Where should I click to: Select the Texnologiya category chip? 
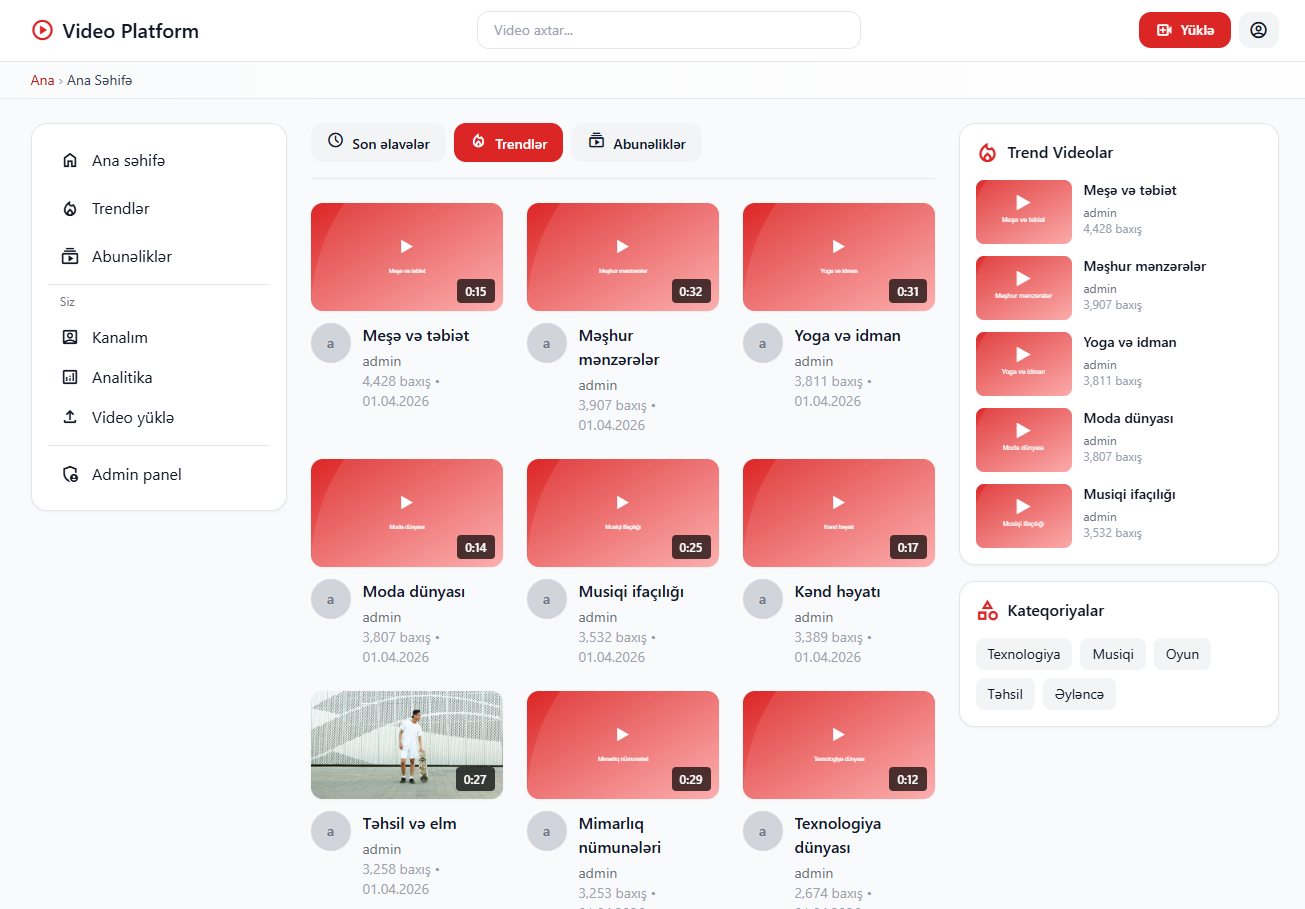(1023, 653)
